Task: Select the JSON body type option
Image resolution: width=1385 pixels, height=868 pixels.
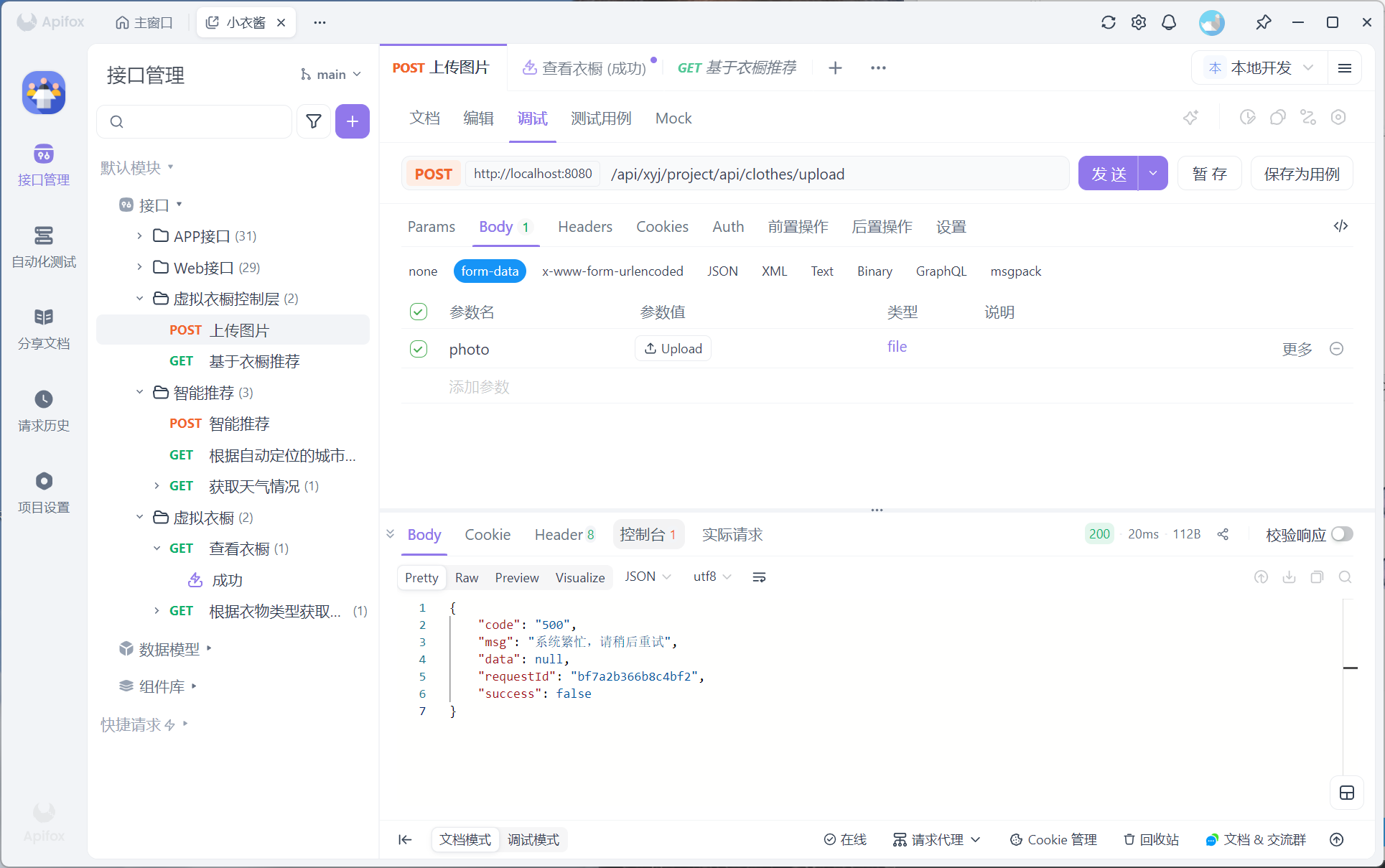Action: point(722,271)
